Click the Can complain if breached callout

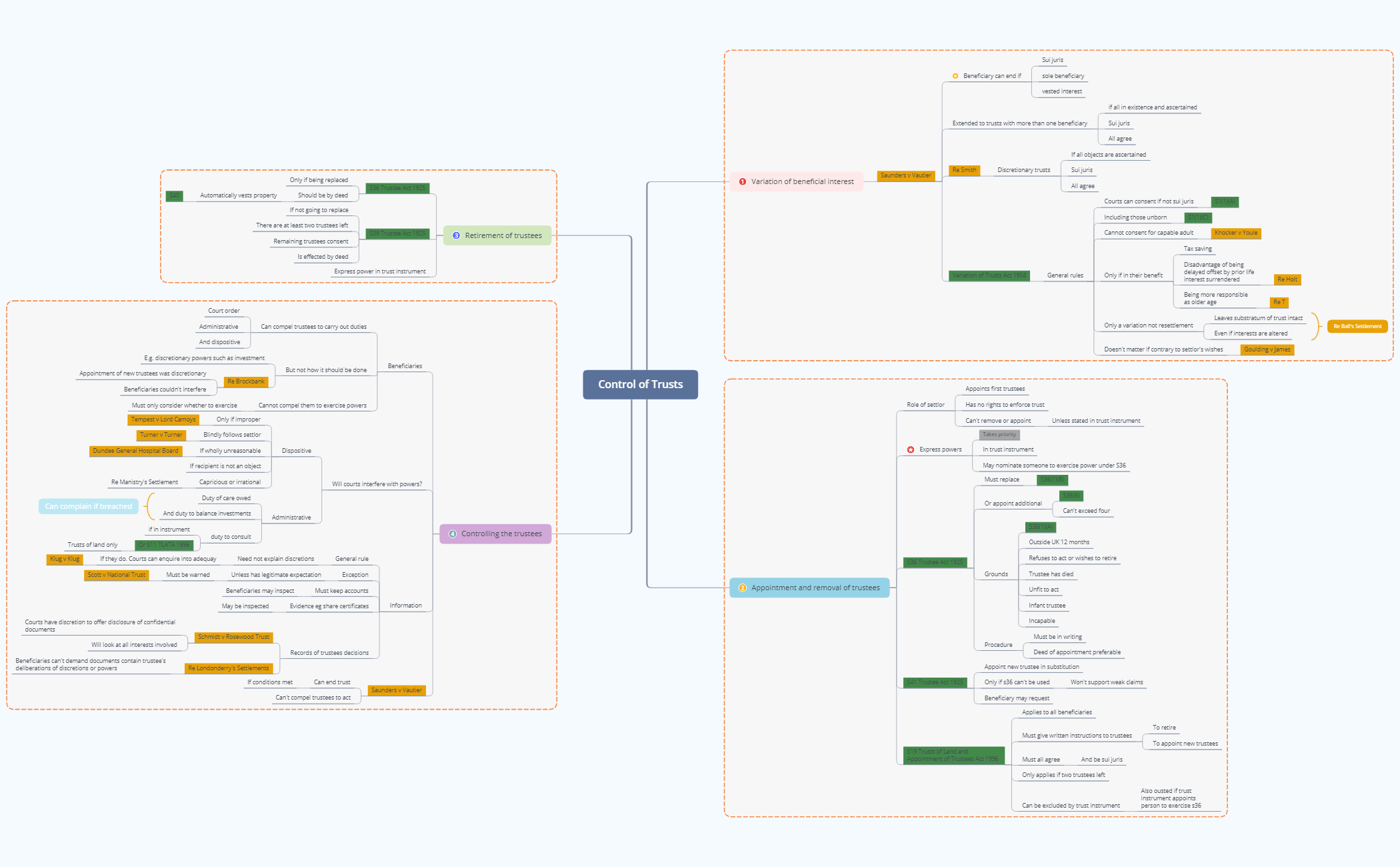coord(89,506)
